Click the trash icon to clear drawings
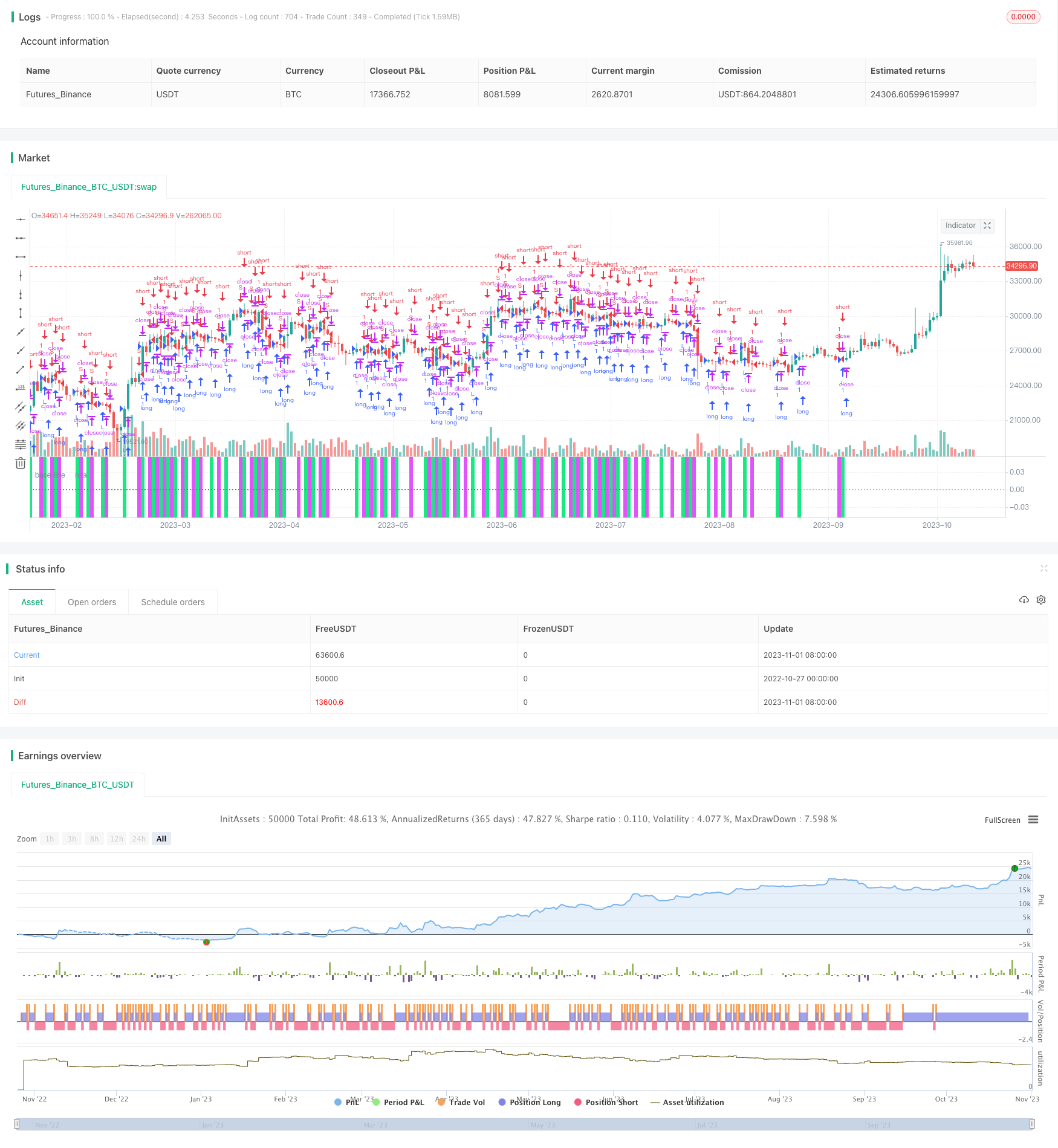1058x1148 pixels. (x=21, y=463)
